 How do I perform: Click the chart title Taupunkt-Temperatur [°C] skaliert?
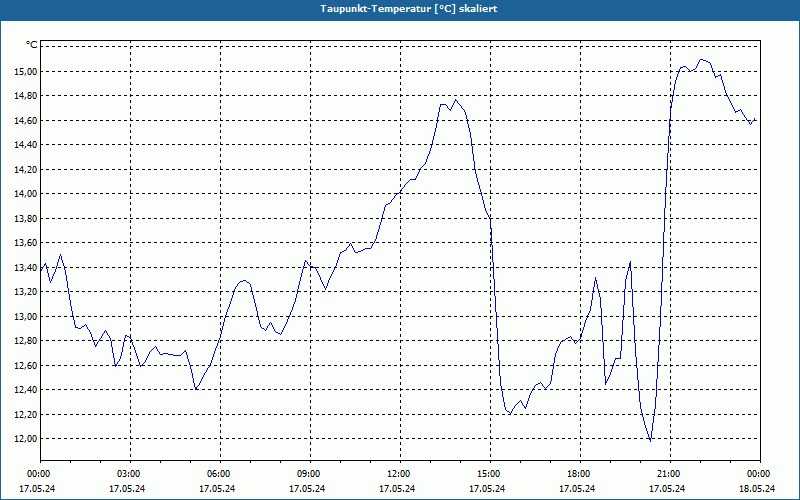point(409,9)
